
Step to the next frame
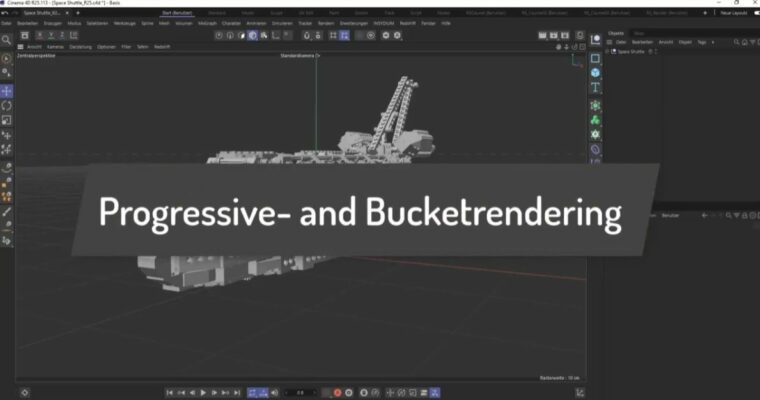(214, 393)
